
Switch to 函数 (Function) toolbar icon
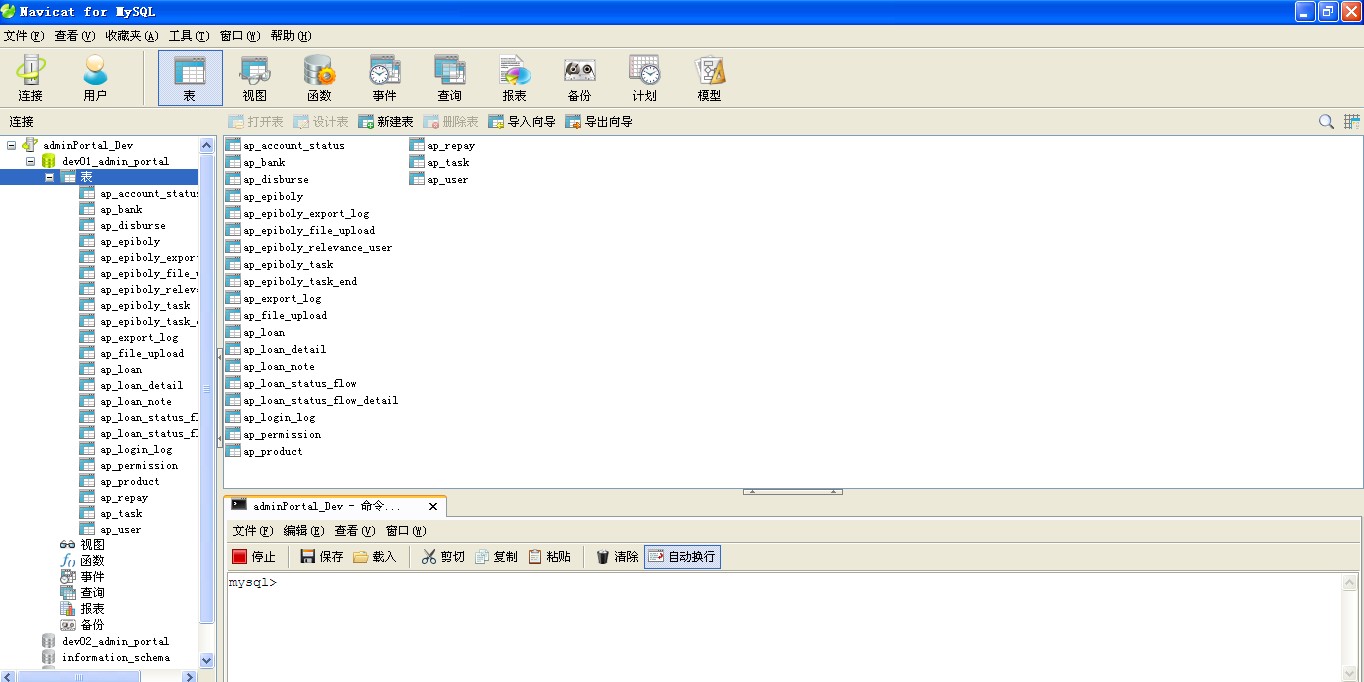coord(319,78)
